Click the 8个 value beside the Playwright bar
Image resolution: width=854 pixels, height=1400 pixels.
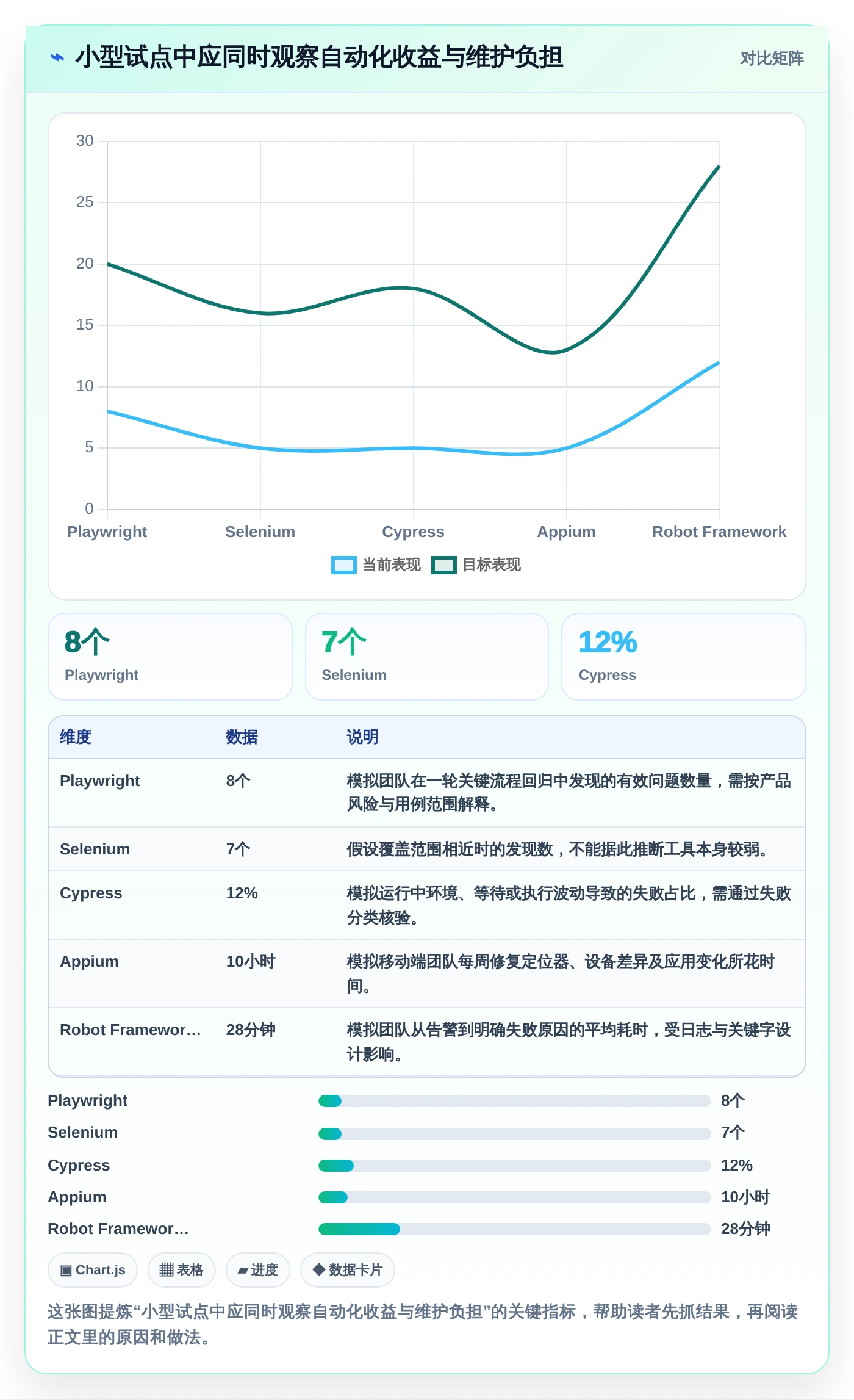[733, 1101]
